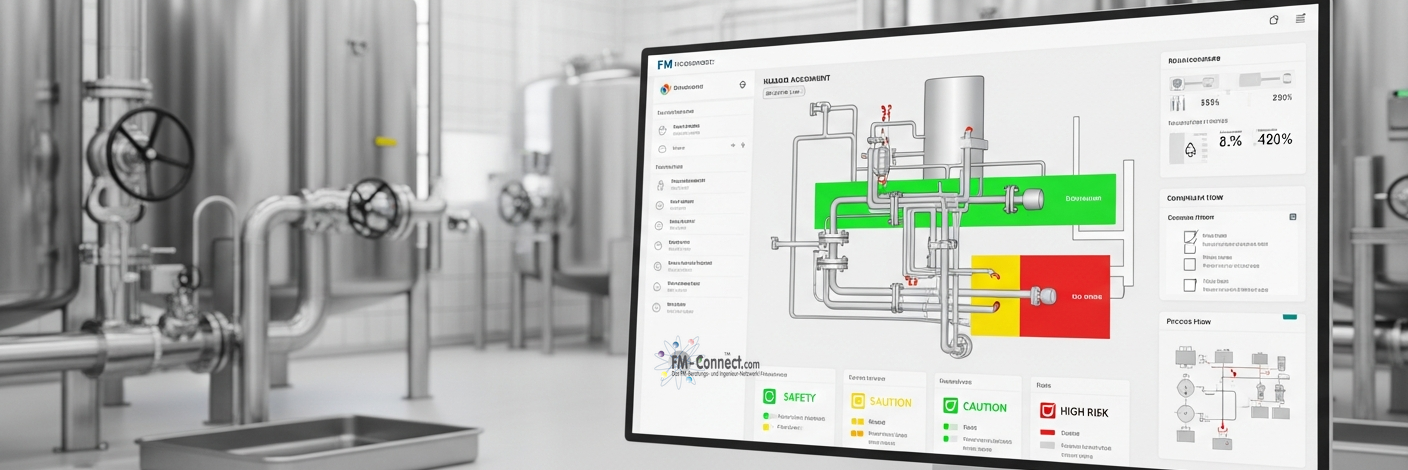Click the yellow SAUTION status icon
The image size is (1408, 470).
(857, 401)
